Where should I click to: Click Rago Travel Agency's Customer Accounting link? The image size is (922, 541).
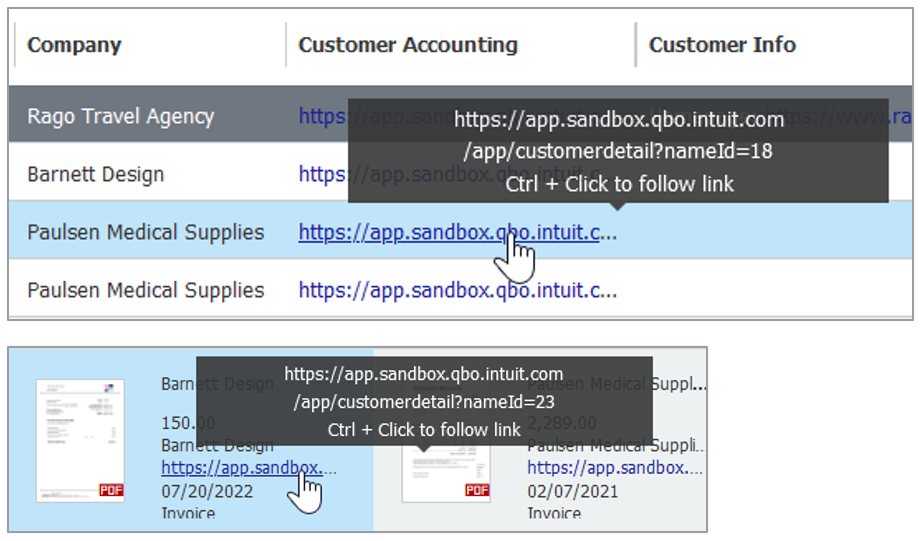(x=322, y=117)
